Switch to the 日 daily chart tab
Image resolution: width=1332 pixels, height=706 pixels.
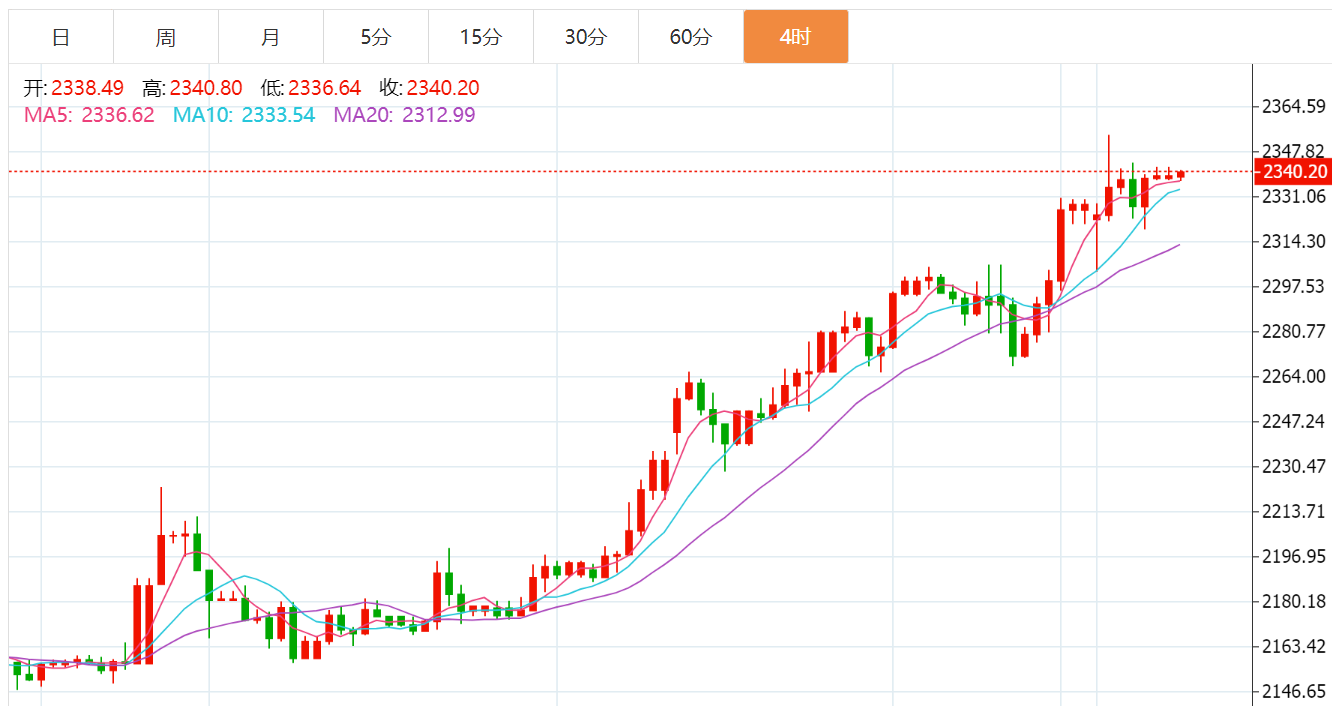click(x=61, y=37)
